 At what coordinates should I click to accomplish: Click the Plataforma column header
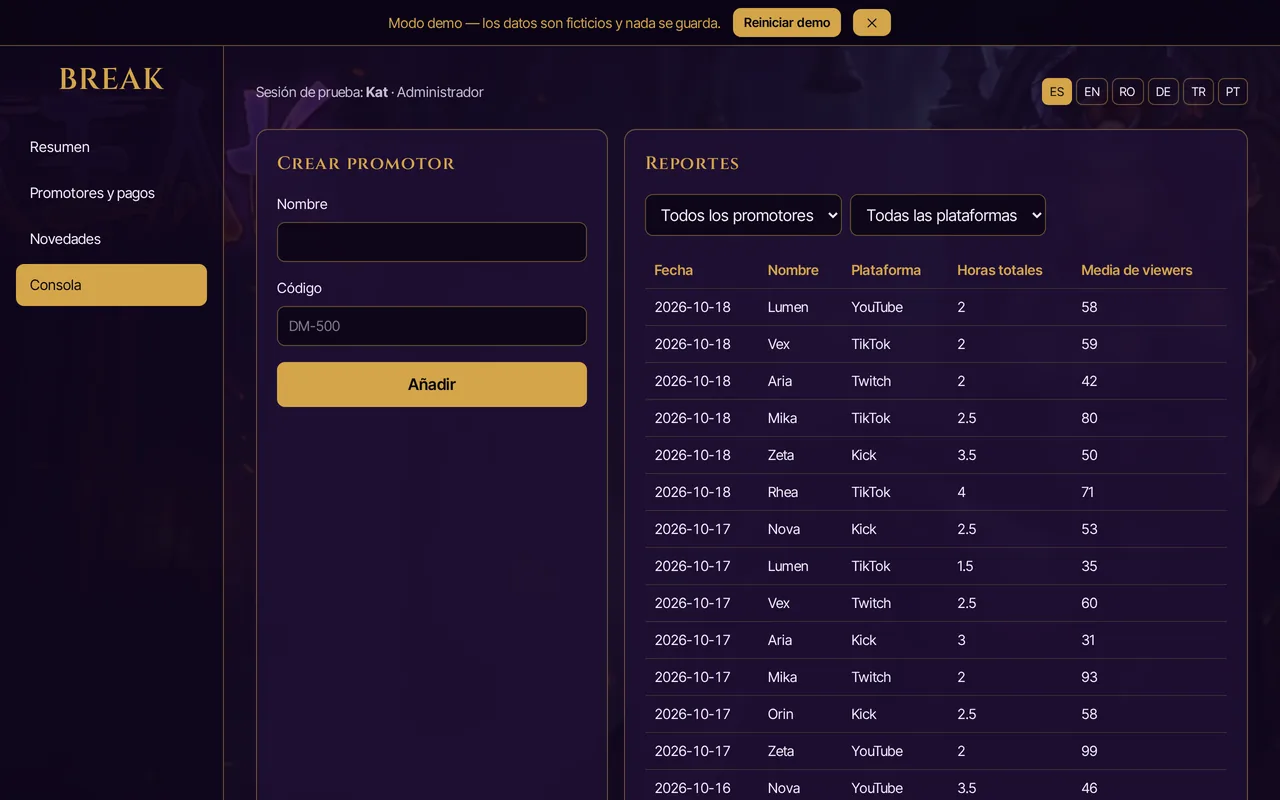coord(886,270)
